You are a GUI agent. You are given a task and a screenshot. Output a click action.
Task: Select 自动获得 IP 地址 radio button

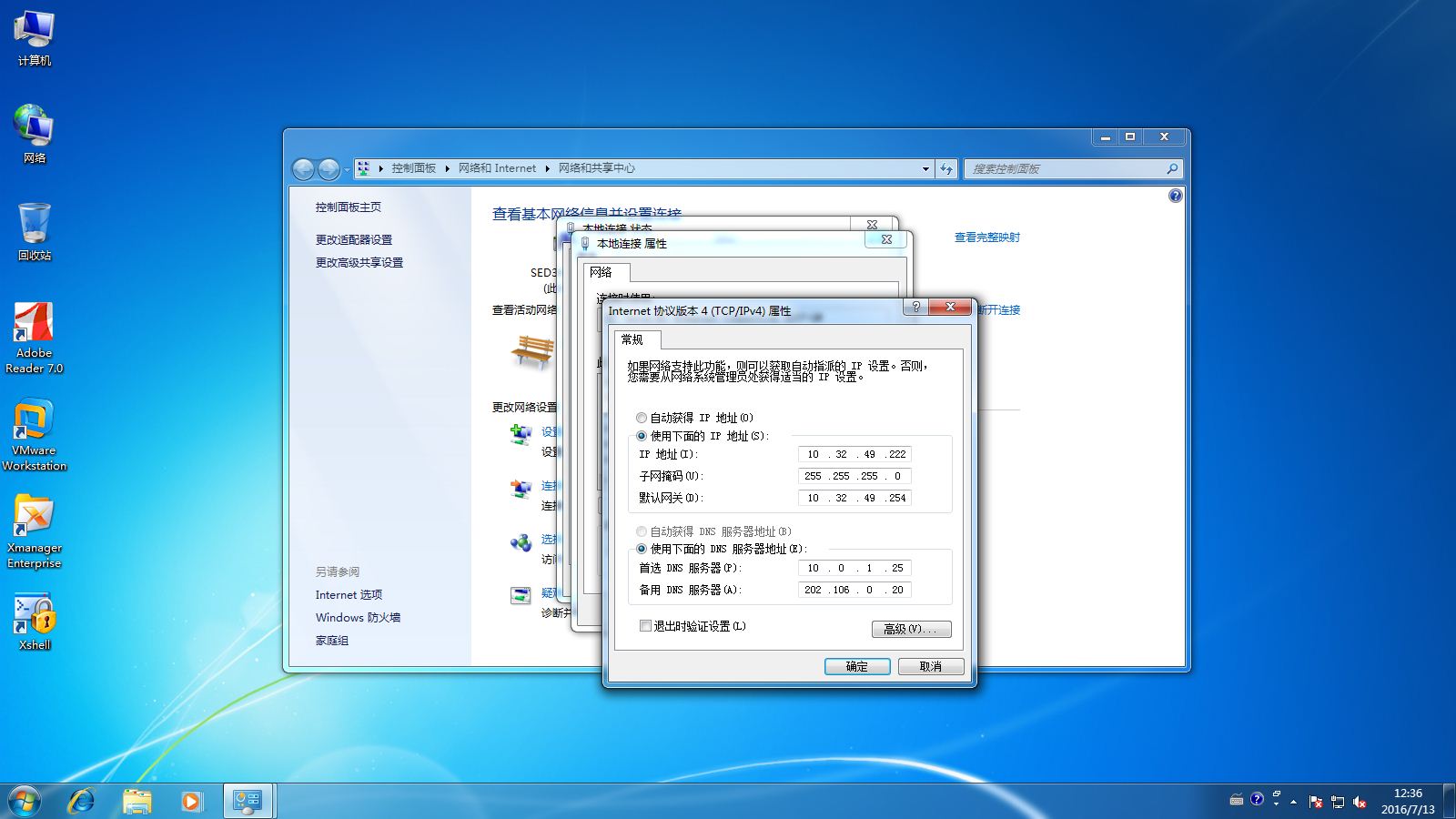(642, 418)
